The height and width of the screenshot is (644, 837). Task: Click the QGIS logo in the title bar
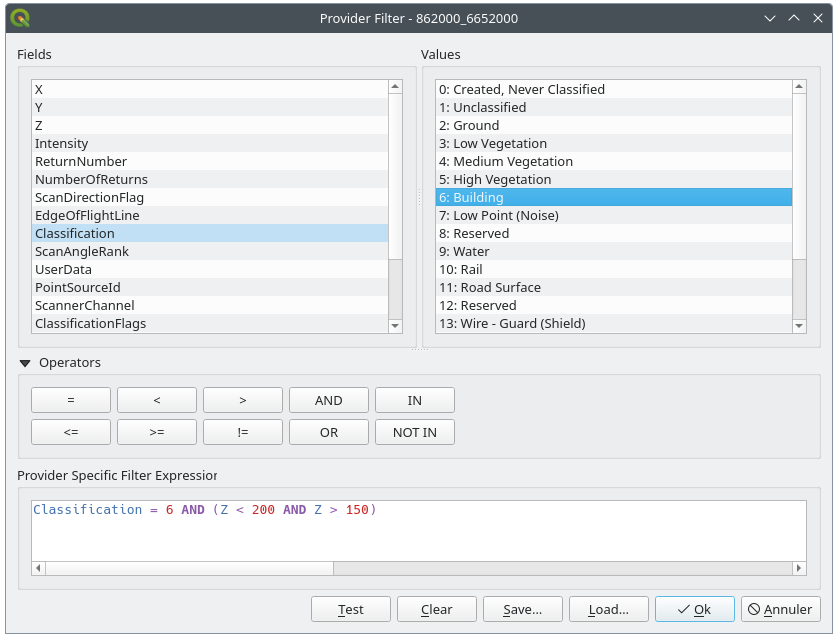[21, 18]
